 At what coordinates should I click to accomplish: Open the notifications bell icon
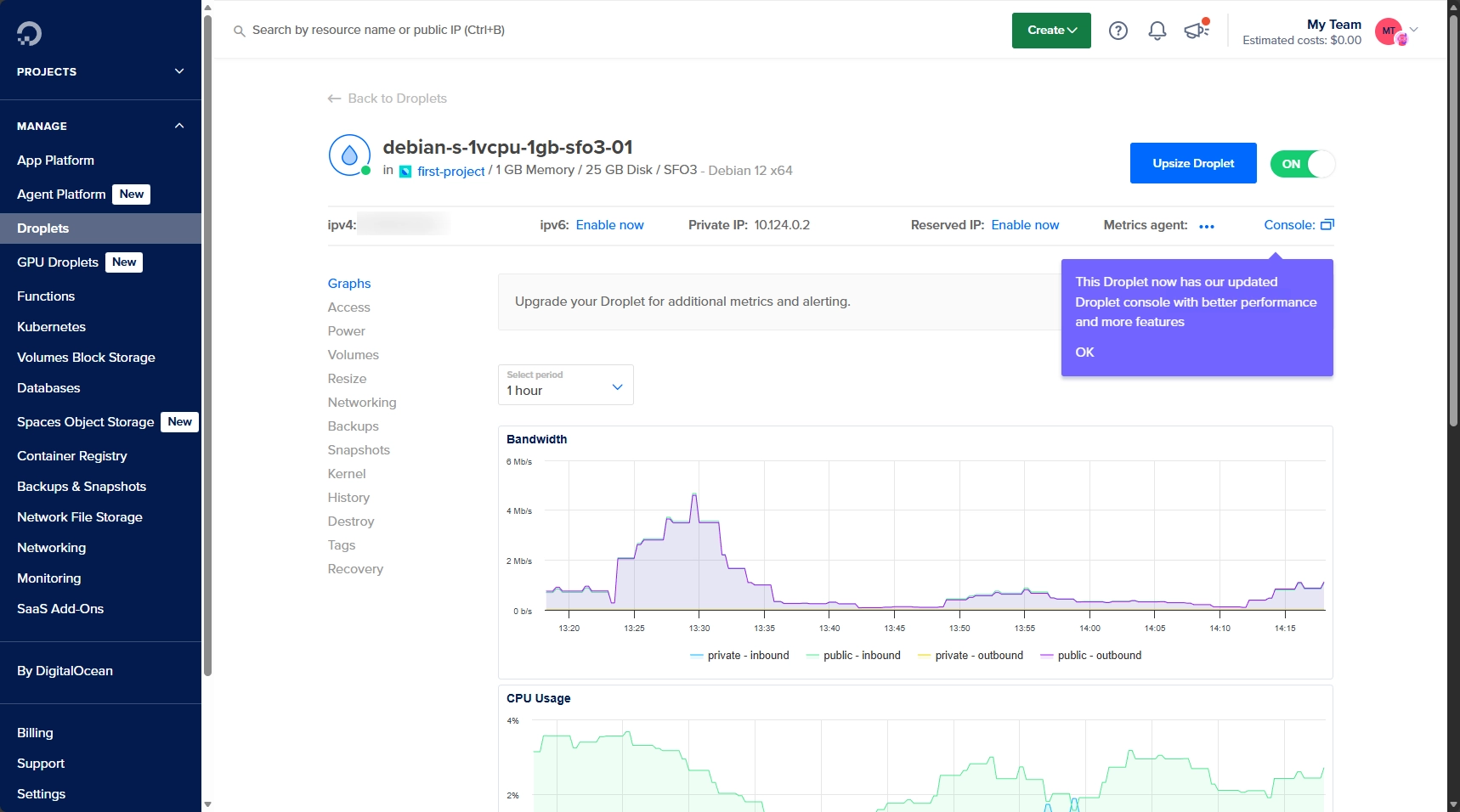[x=1156, y=31]
